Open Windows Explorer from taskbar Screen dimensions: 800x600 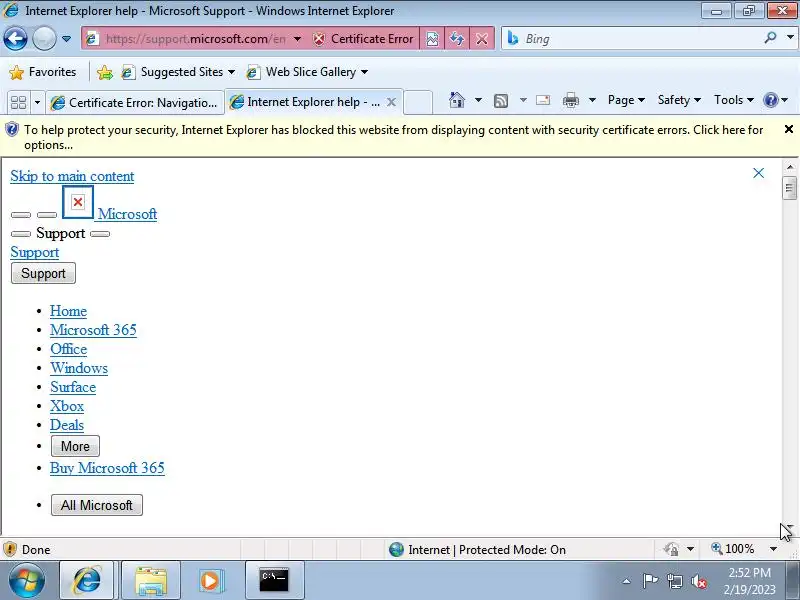151,580
